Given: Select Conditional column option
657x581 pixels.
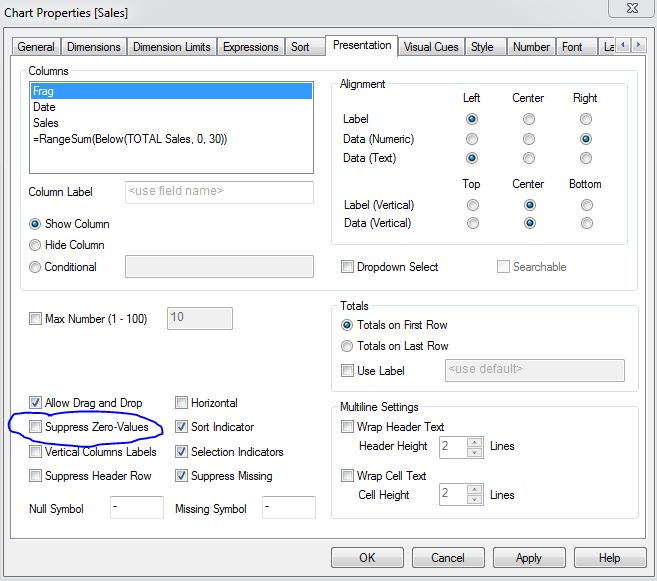Looking at the screenshot, I should 35,267.
